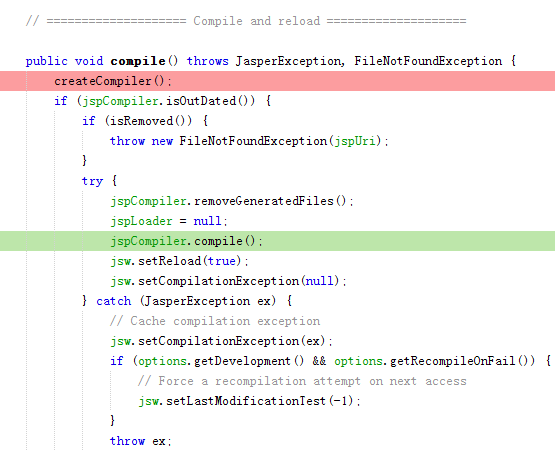Click the 'throw ex;' statement
The height and width of the screenshot is (450, 555).
(141, 441)
